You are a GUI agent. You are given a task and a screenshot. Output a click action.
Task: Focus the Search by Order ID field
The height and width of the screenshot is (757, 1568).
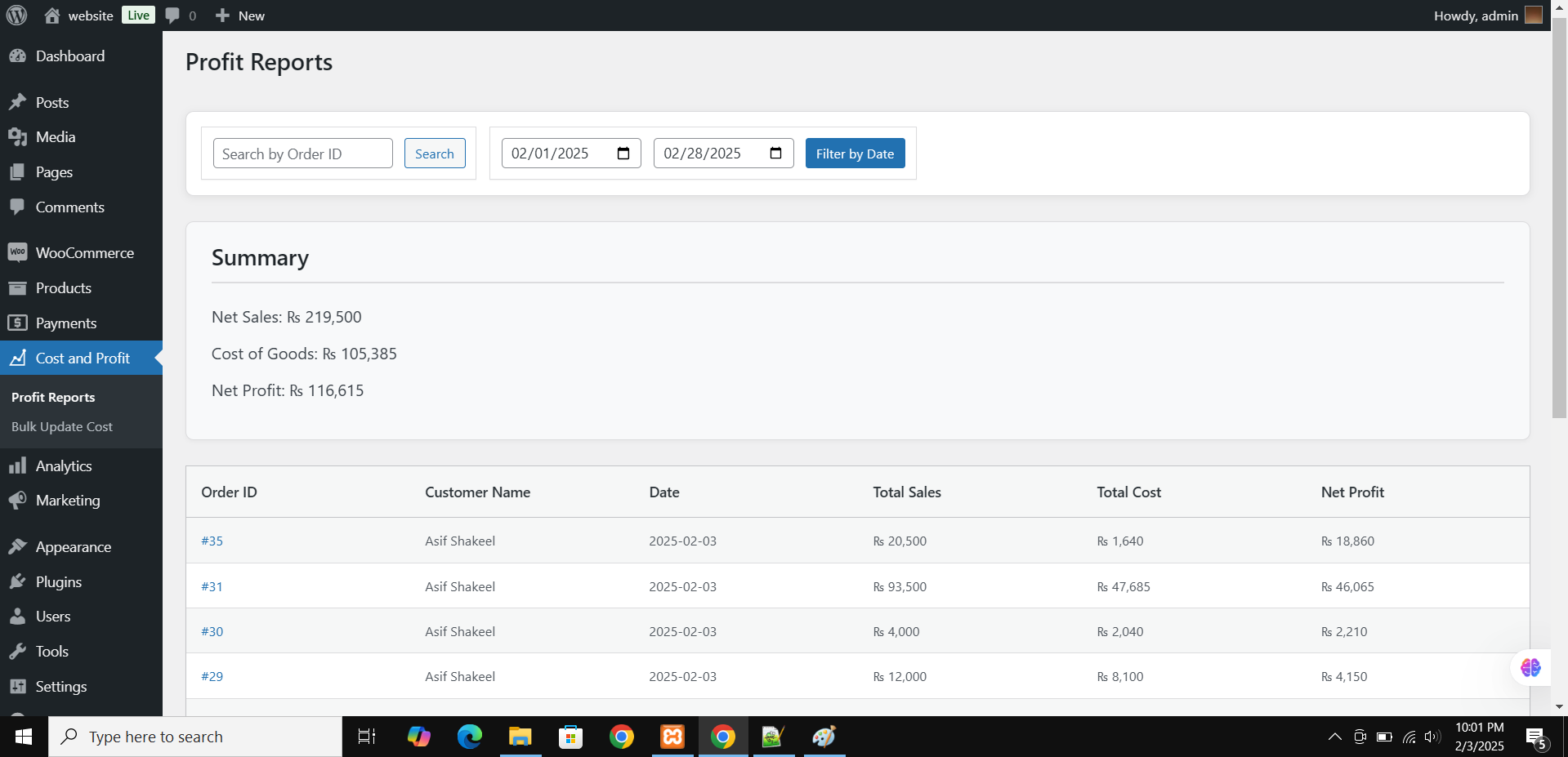coord(302,154)
